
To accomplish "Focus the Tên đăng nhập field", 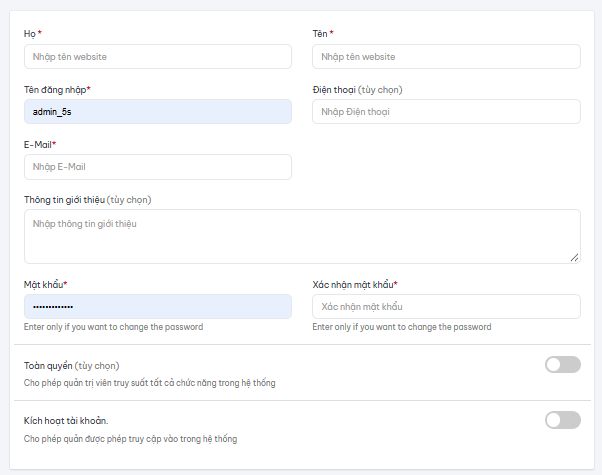I will click(x=158, y=112).
